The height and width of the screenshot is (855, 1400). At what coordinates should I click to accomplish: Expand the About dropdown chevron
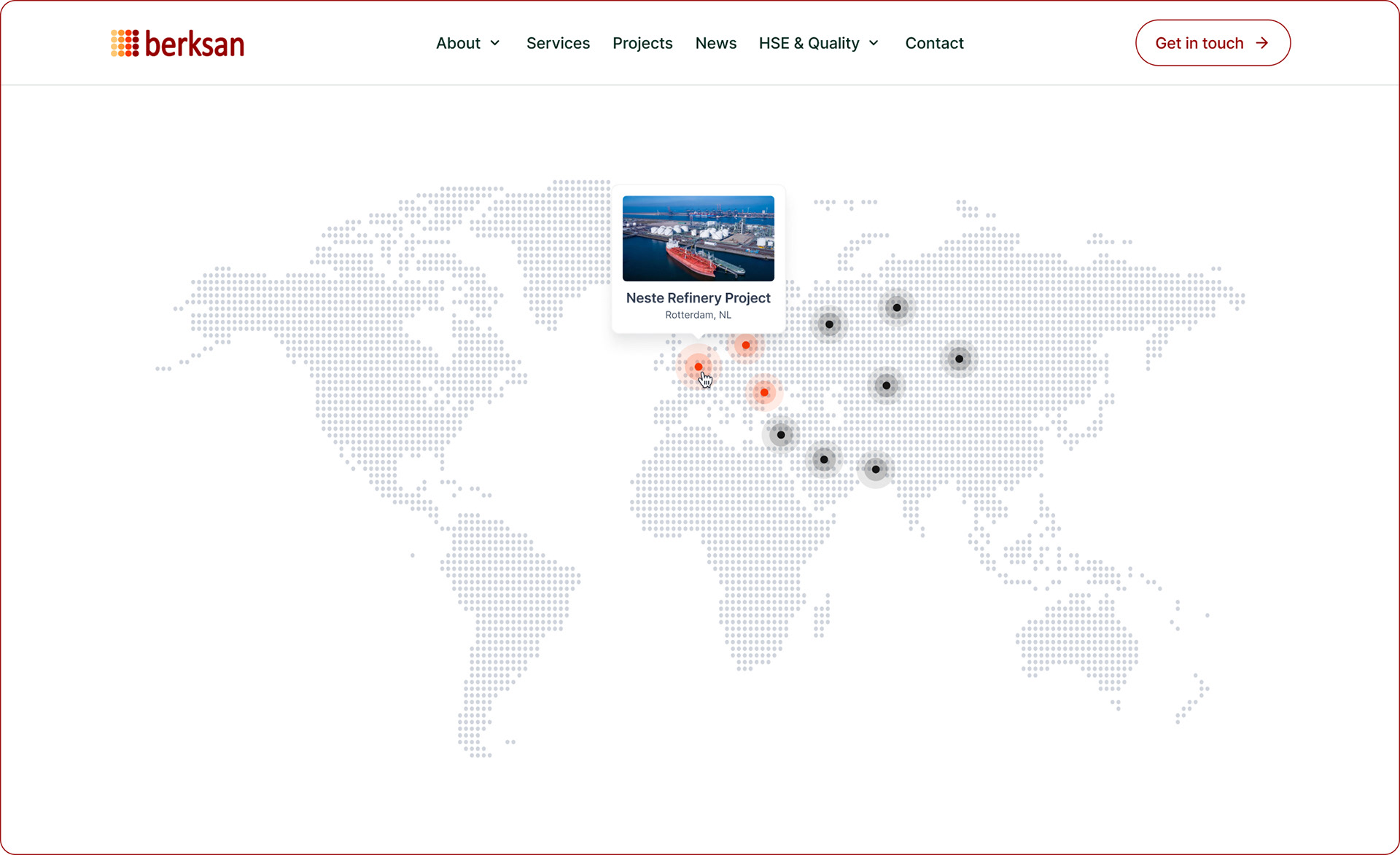point(495,43)
